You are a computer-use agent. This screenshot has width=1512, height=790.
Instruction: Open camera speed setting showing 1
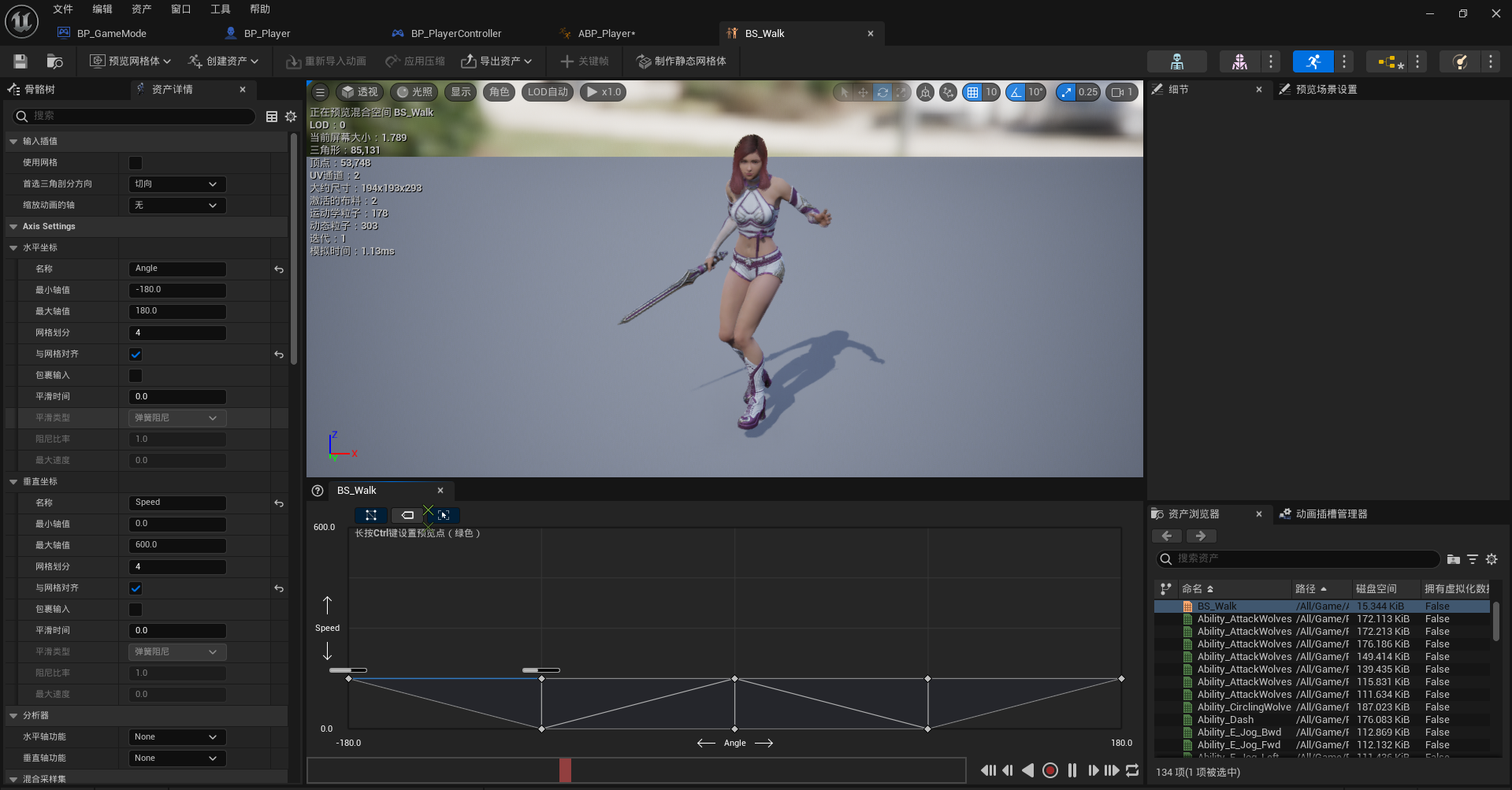[x=1122, y=92]
